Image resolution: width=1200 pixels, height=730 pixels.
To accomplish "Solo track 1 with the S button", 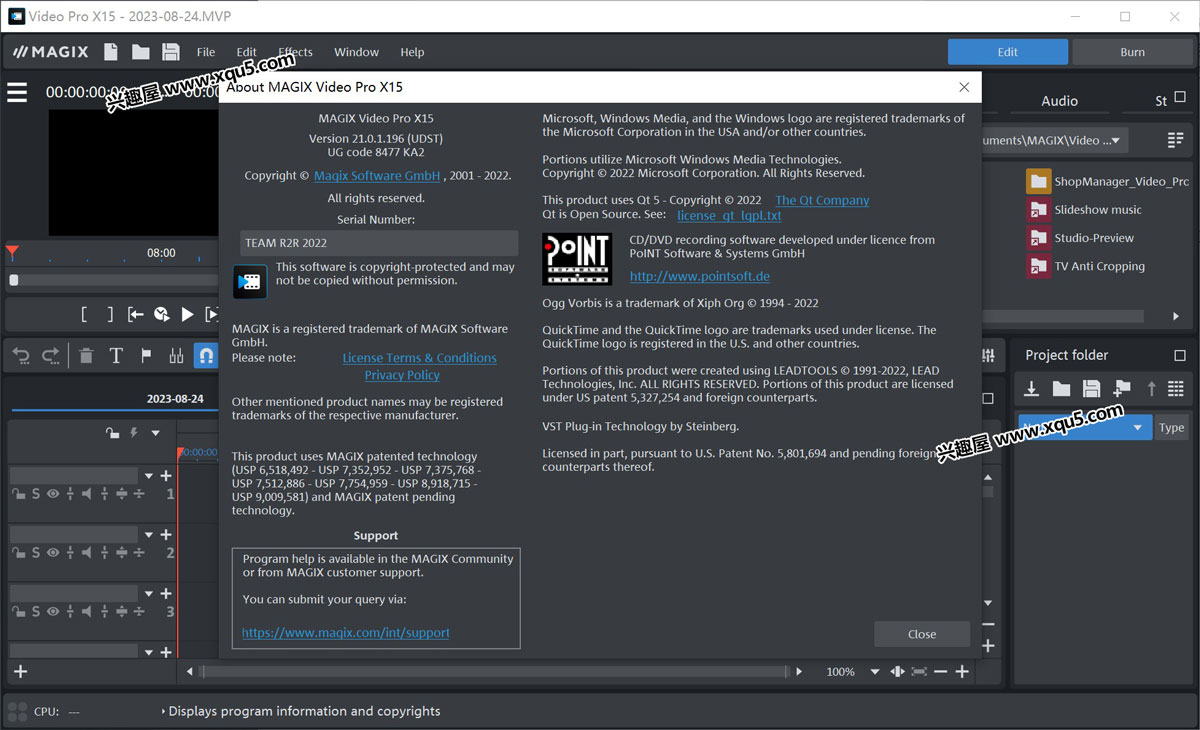I will click(x=36, y=494).
